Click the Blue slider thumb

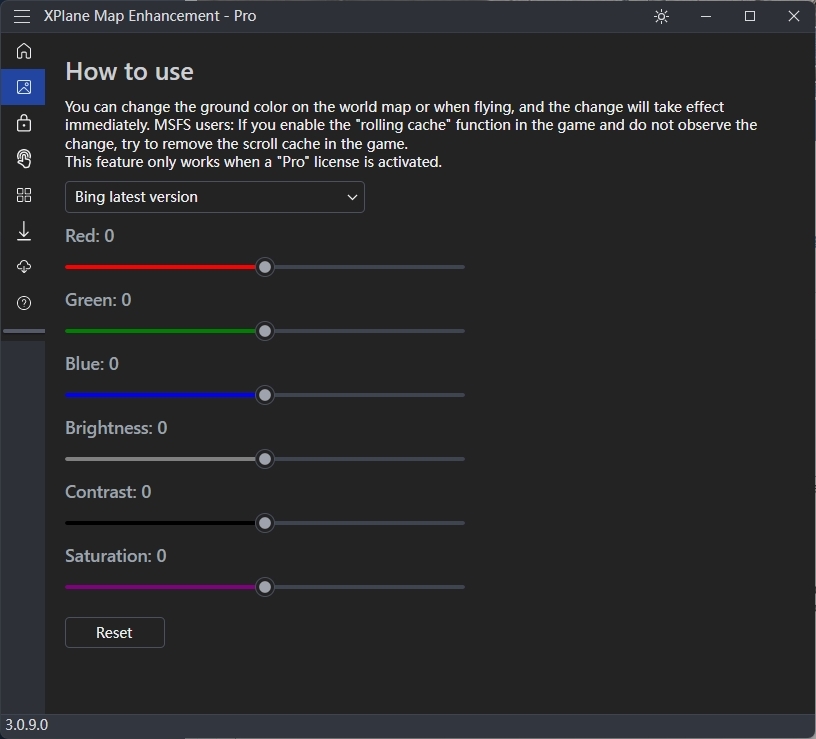coord(265,395)
